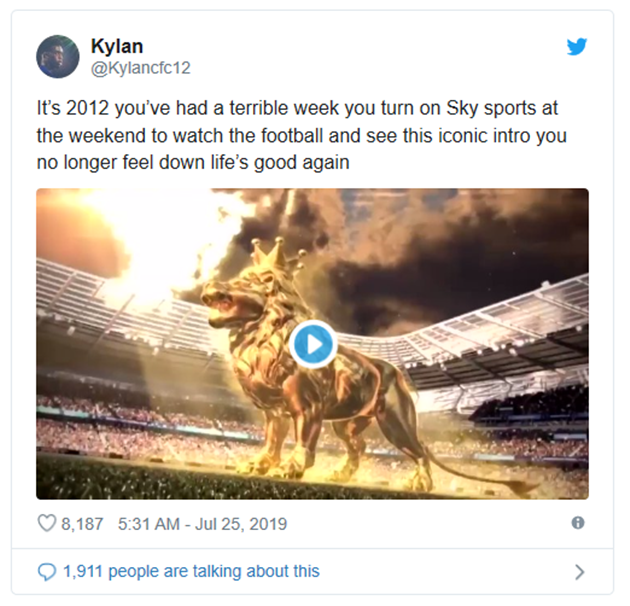Click the lion's golden crown in the video
630x606 pixels.
coord(278,256)
